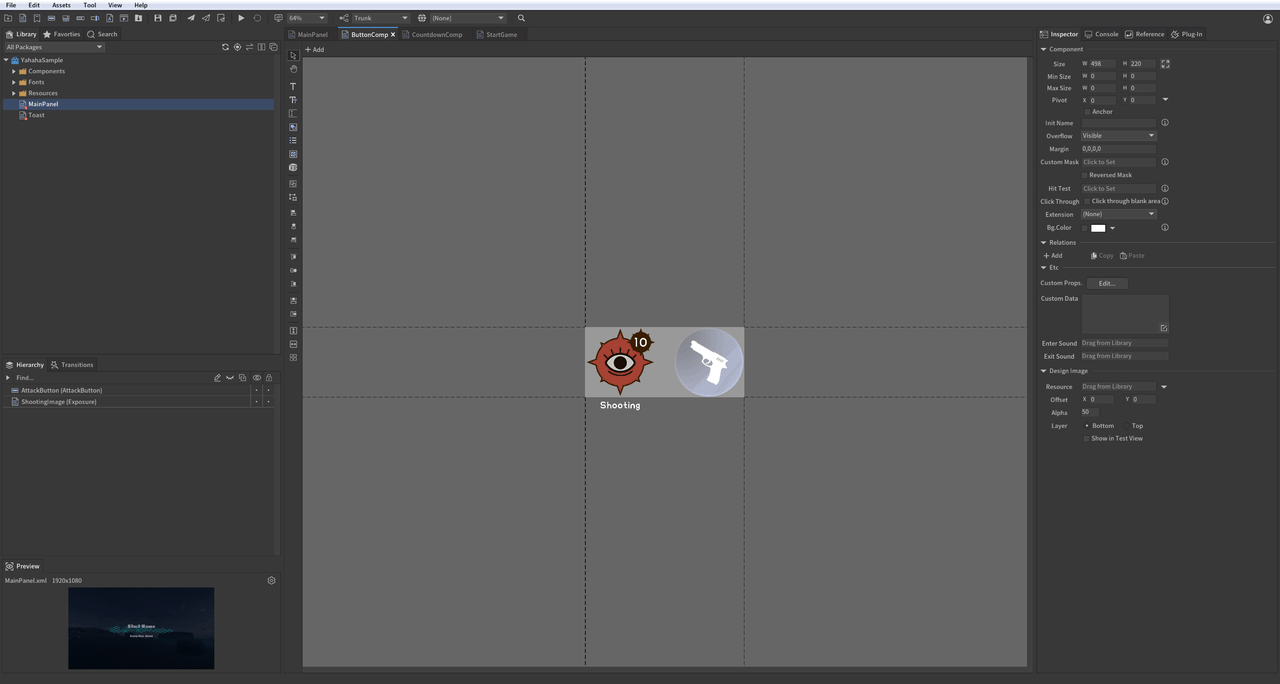The width and height of the screenshot is (1280, 684).
Task: Open the Trunk branch dropdown
Action: pos(380,18)
